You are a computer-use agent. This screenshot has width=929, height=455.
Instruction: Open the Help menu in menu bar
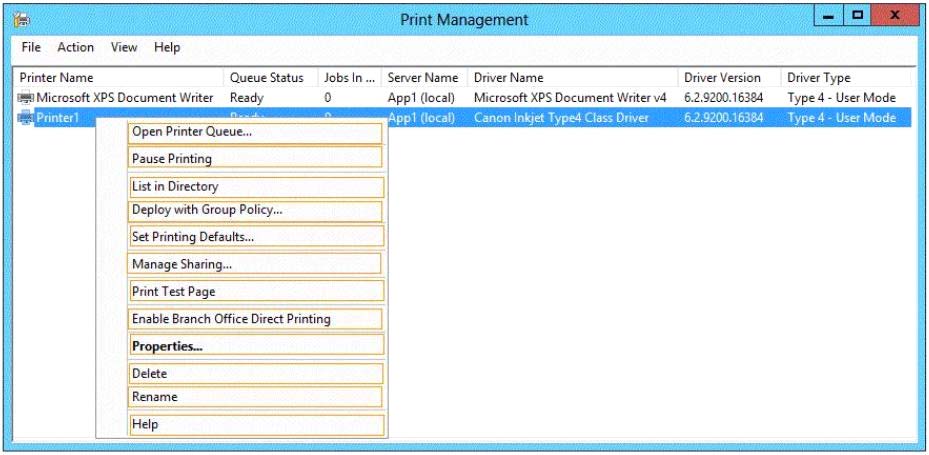pyautogui.click(x=167, y=47)
